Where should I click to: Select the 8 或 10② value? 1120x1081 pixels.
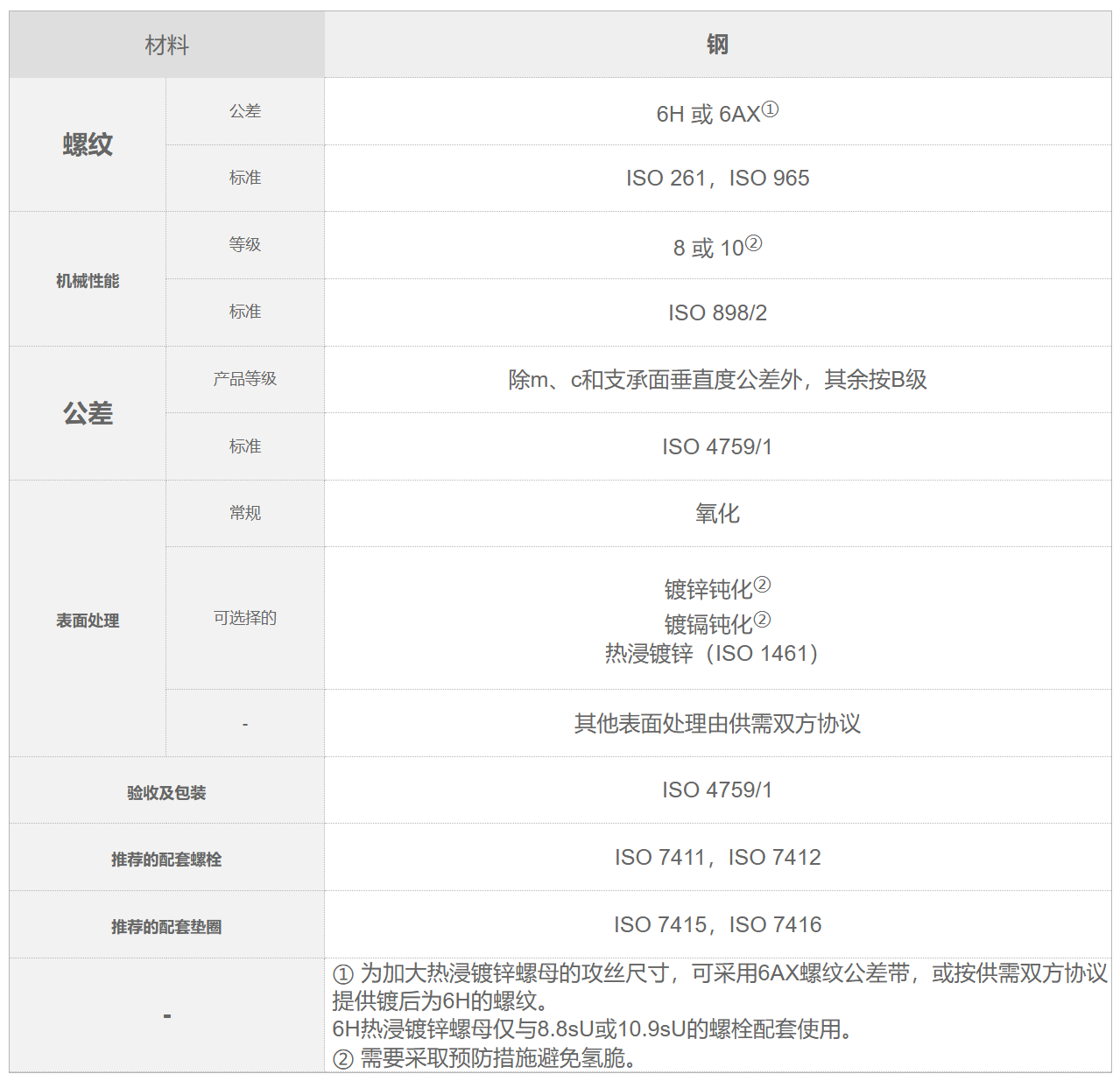tap(717, 247)
